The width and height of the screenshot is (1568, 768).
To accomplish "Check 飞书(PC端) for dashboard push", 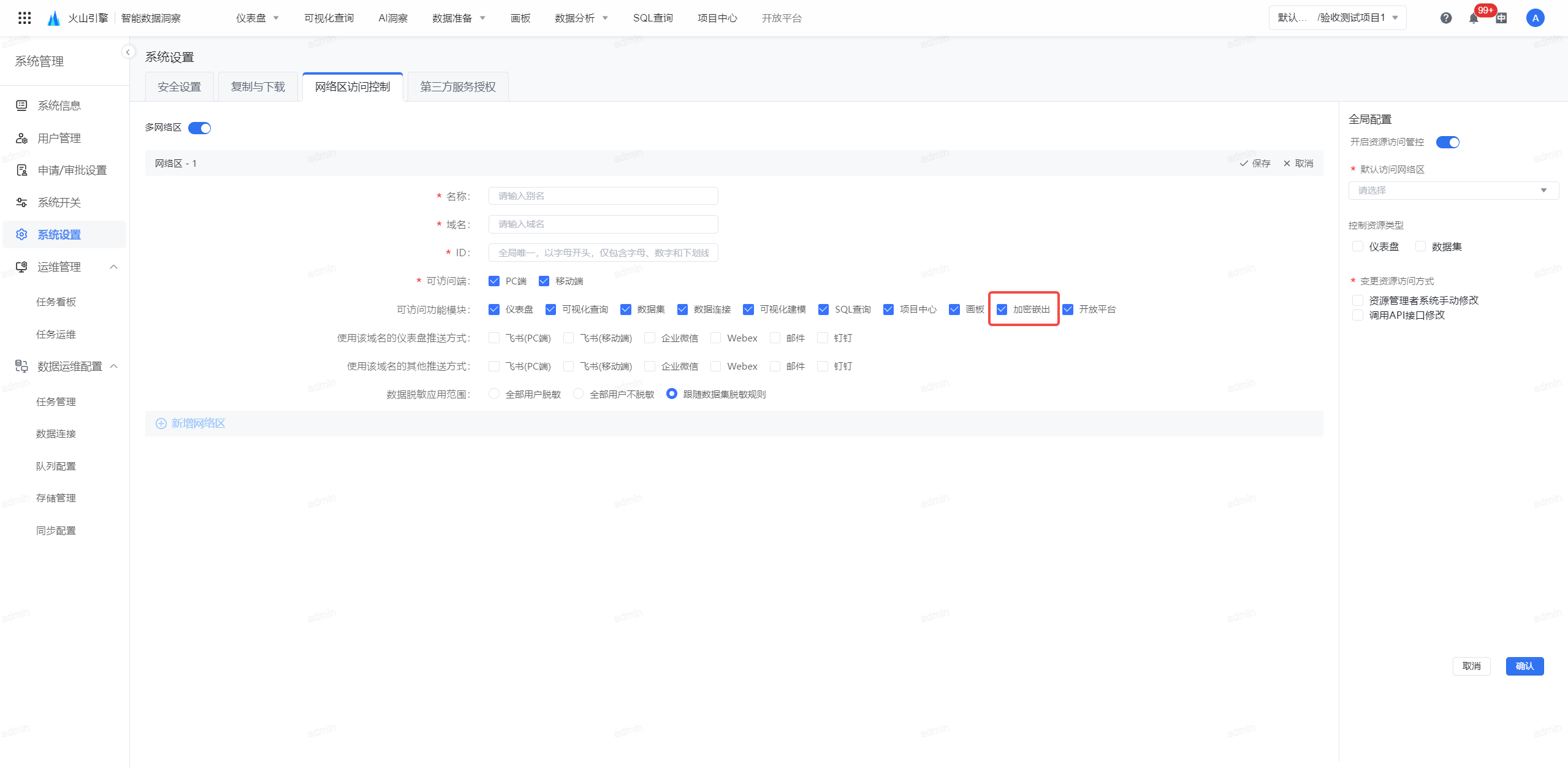I will pos(494,337).
